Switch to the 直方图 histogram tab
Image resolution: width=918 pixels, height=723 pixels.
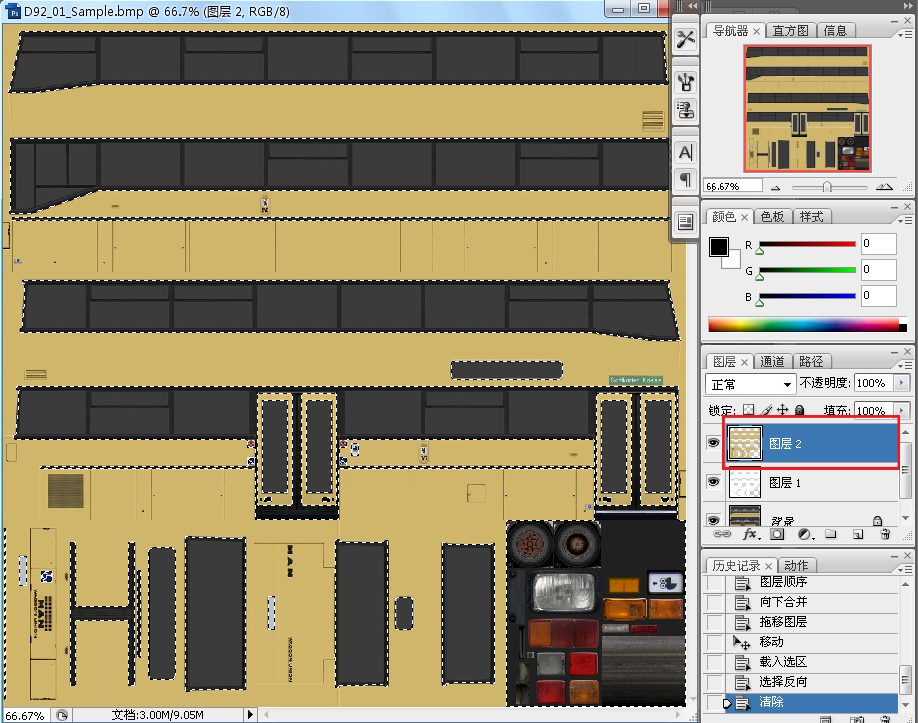pos(790,31)
